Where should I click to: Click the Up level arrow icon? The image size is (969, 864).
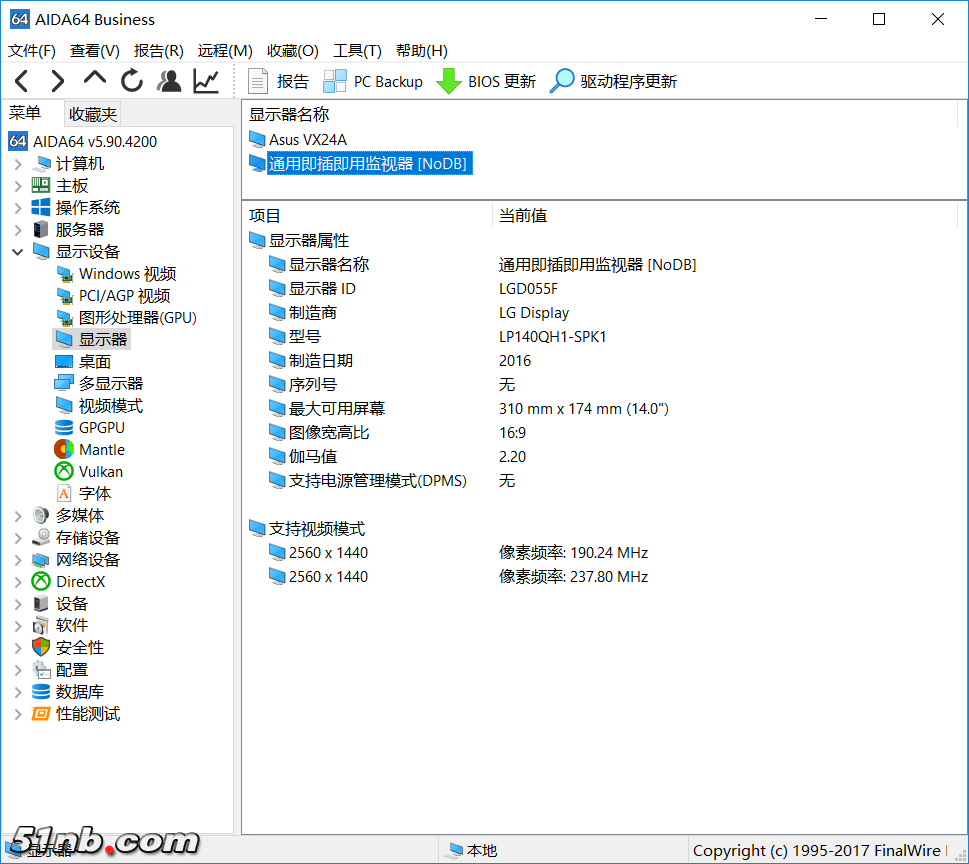[95, 79]
